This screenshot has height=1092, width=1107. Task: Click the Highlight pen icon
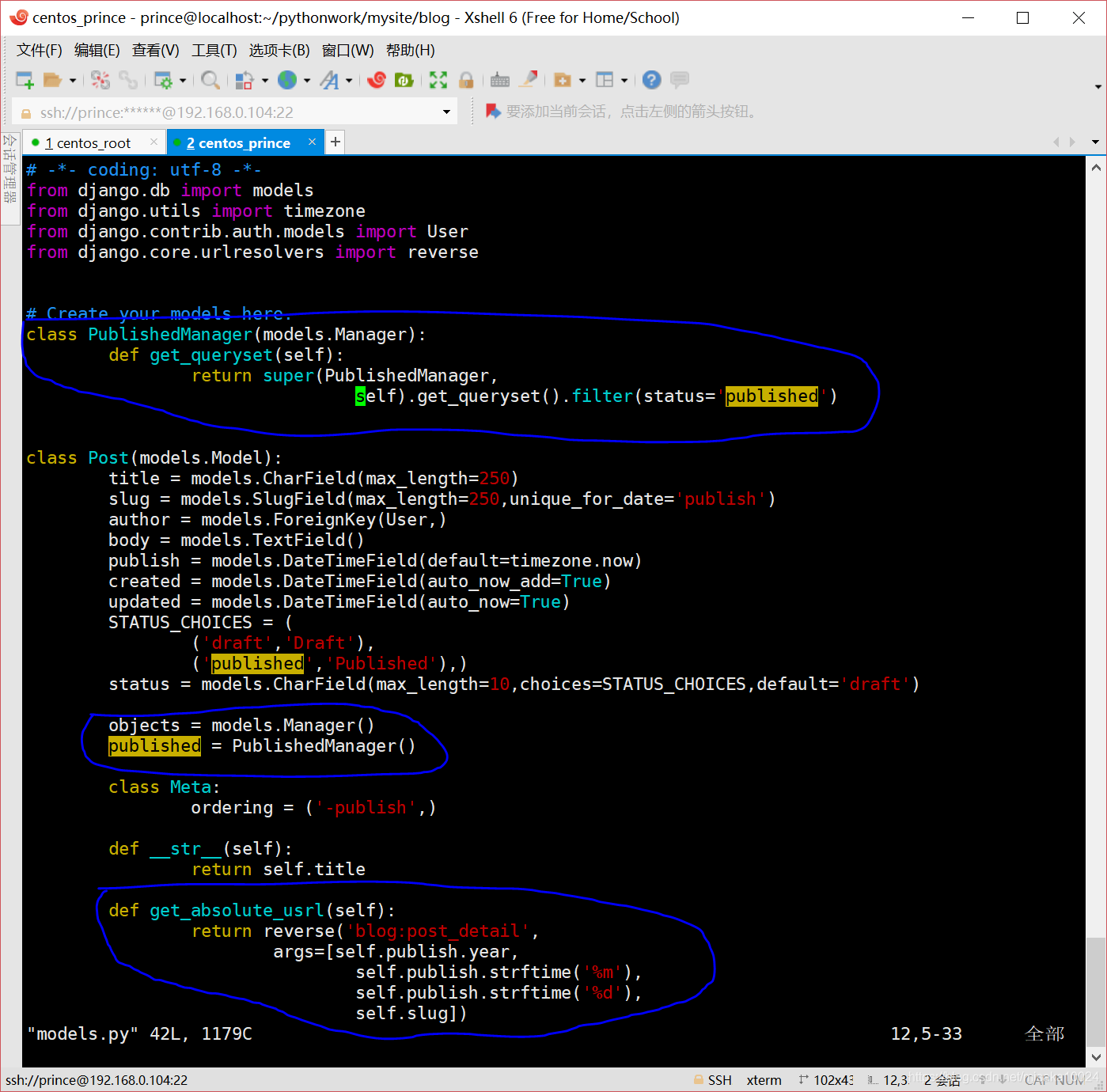(x=528, y=80)
